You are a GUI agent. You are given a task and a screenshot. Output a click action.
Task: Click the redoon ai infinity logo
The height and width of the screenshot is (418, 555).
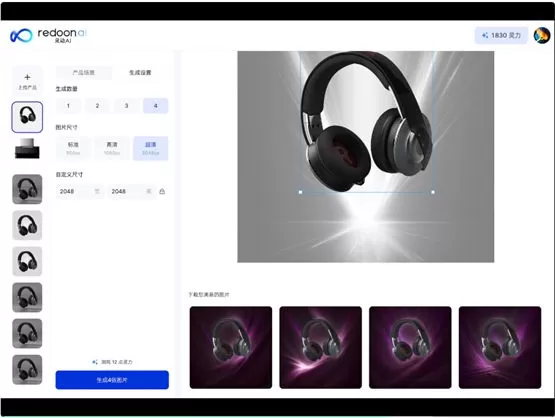pos(21,35)
